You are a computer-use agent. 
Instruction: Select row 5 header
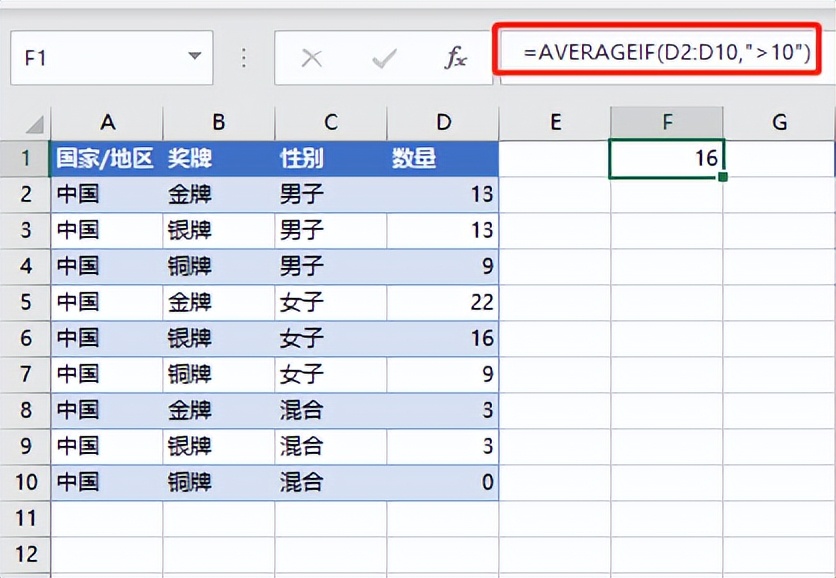tap(26, 302)
